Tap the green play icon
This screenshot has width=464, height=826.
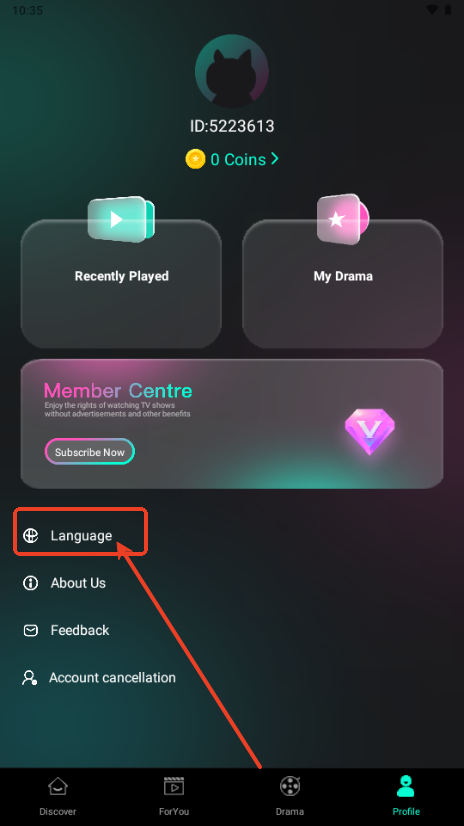pos(121,219)
